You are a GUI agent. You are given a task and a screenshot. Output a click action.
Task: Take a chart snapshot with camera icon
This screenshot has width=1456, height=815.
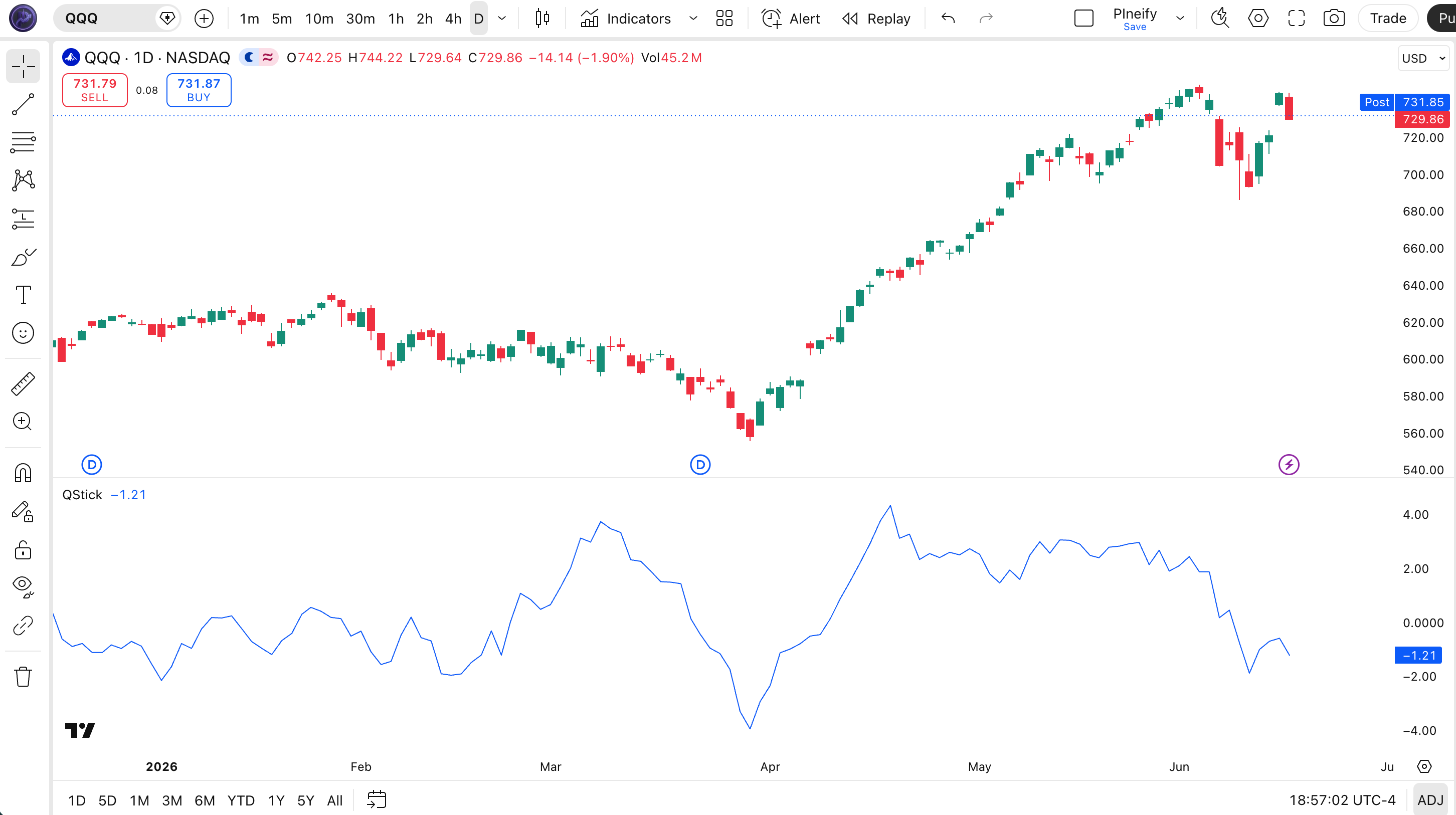tap(1334, 19)
